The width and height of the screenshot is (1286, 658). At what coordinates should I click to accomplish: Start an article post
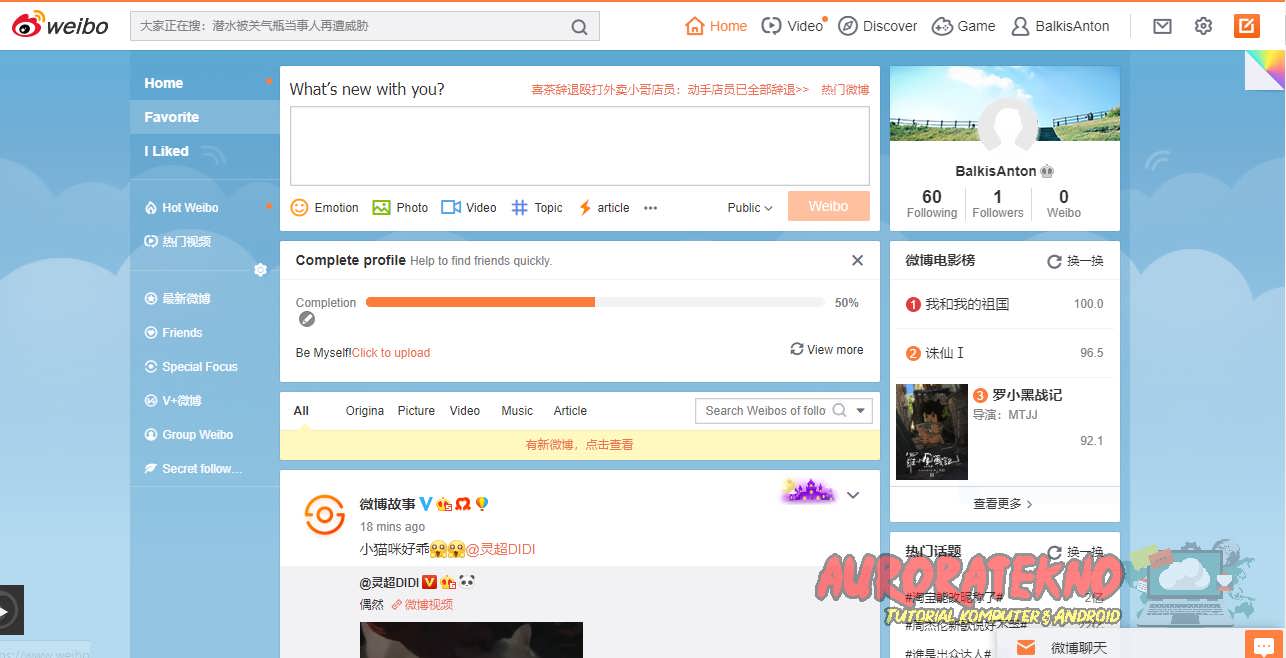click(604, 208)
